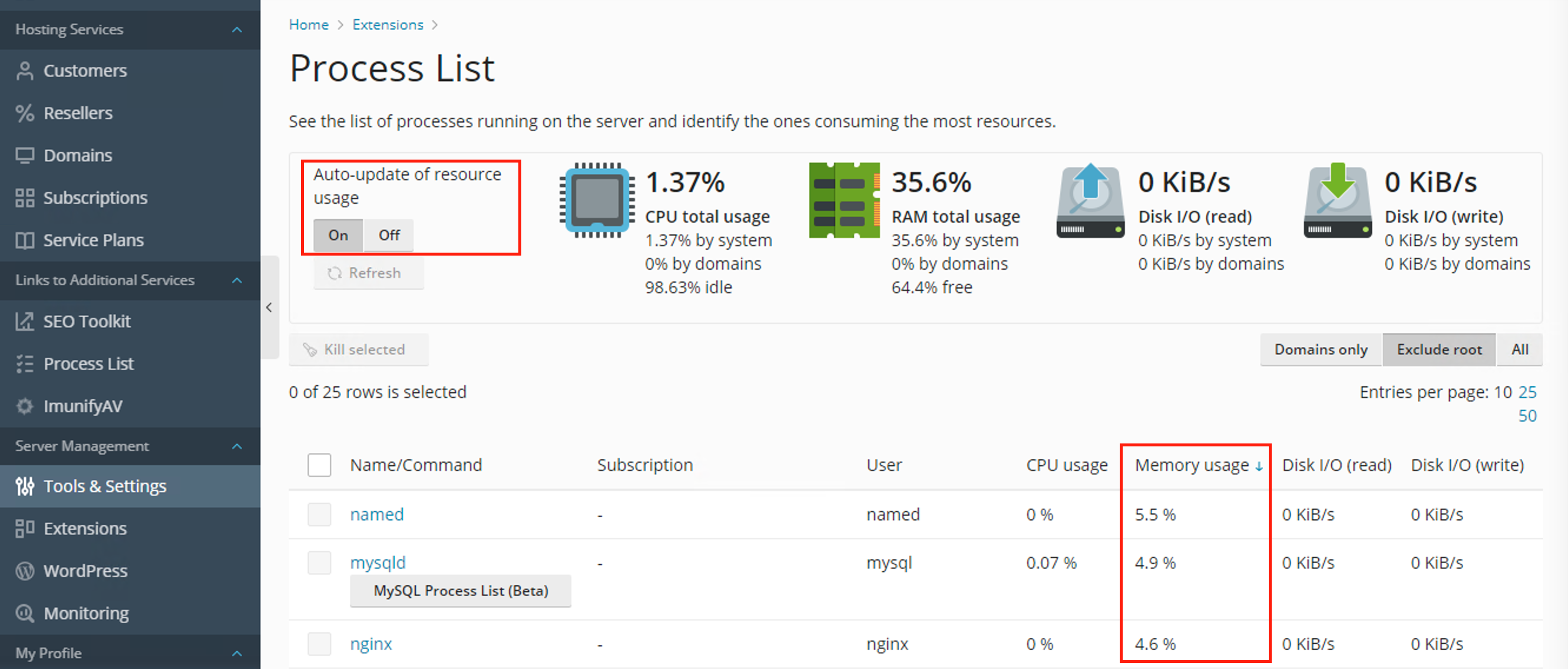Tick the checkbox for mysqld row
Viewport: 1568px width, 669px height.
point(319,562)
